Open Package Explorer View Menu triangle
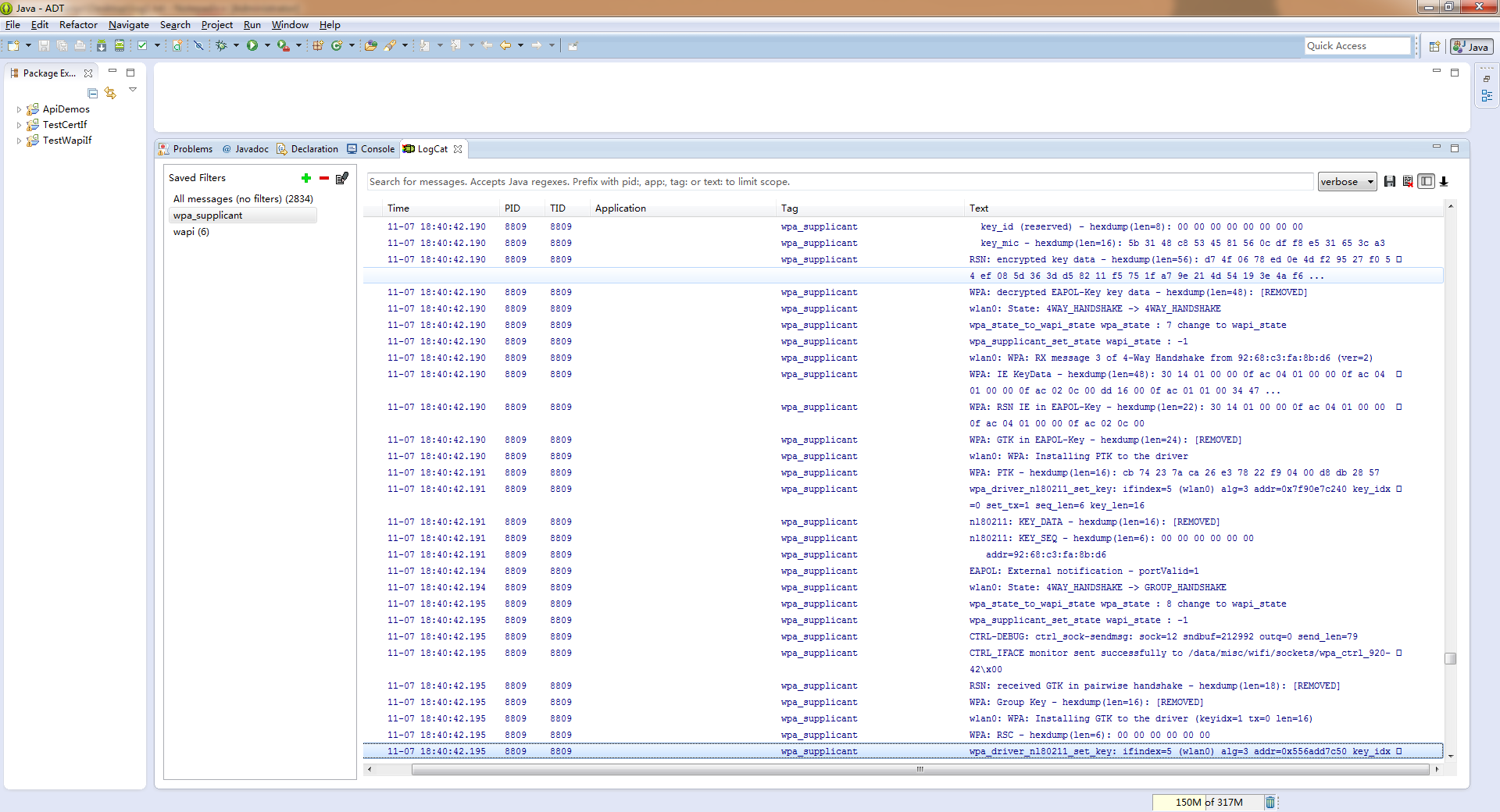Viewport: 1500px width, 812px height. [x=133, y=91]
